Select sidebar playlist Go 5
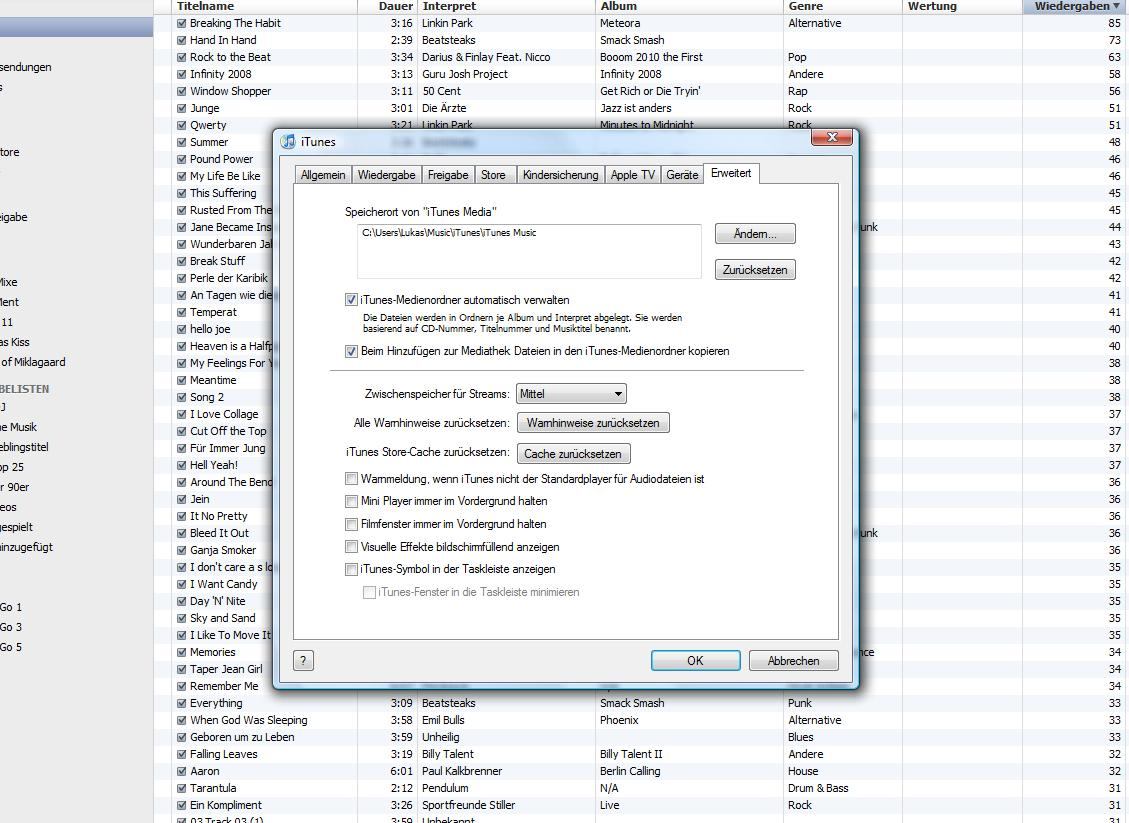1129x823 pixels. pos(11,647)
